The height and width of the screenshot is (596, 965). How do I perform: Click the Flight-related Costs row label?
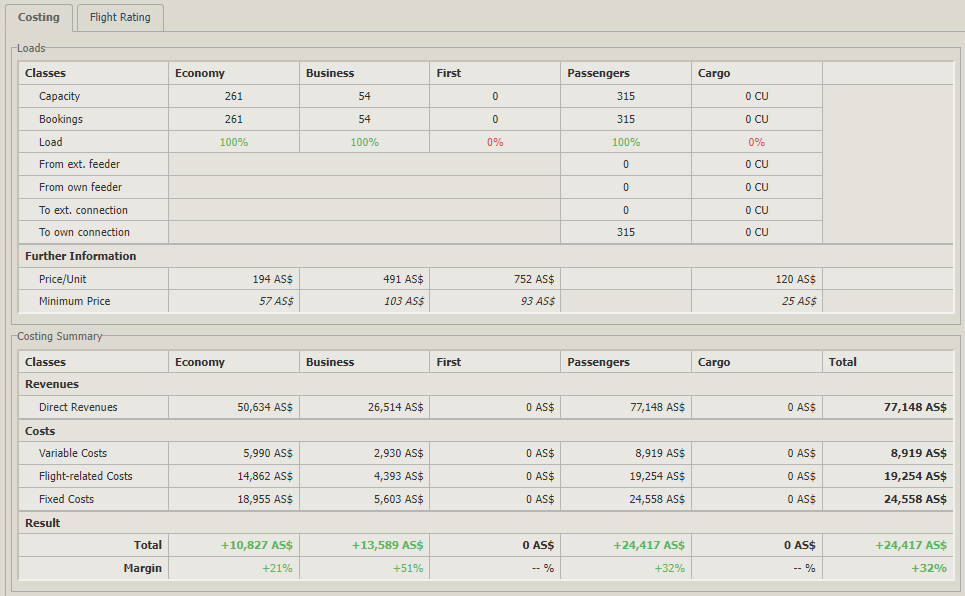click(x=85, y=476)
